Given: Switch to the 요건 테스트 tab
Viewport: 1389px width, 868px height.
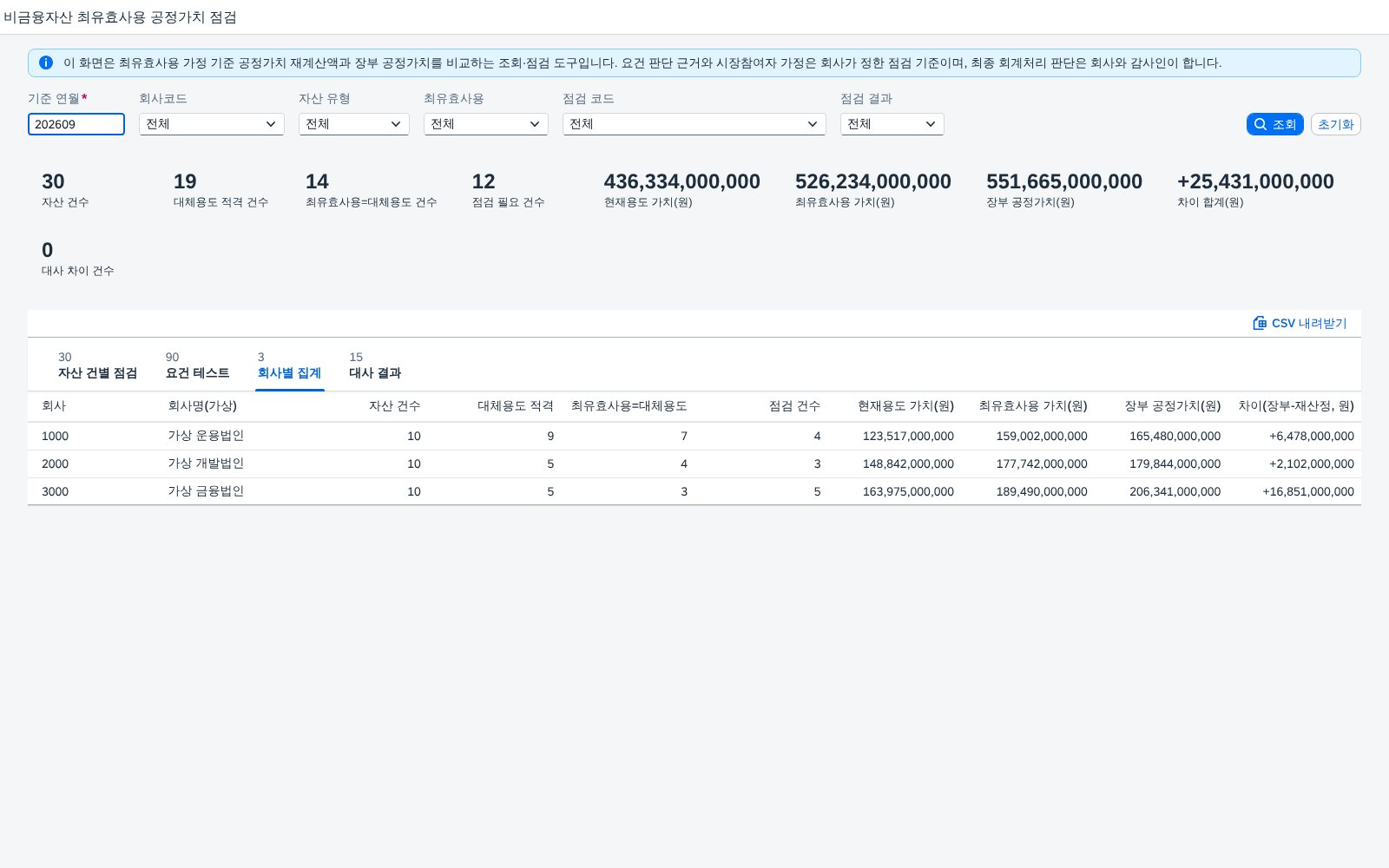Looking at the screenshot, I should point(197,365).
